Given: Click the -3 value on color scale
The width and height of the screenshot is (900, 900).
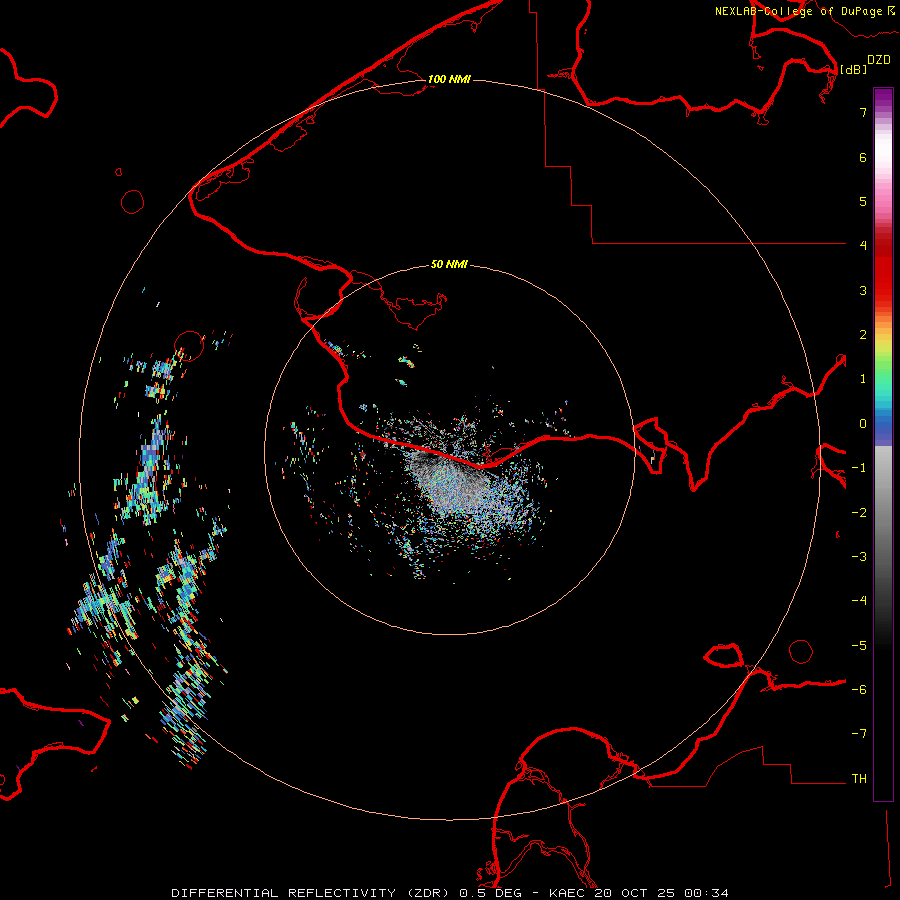Looking at the screenshot, I should [859, 557].
